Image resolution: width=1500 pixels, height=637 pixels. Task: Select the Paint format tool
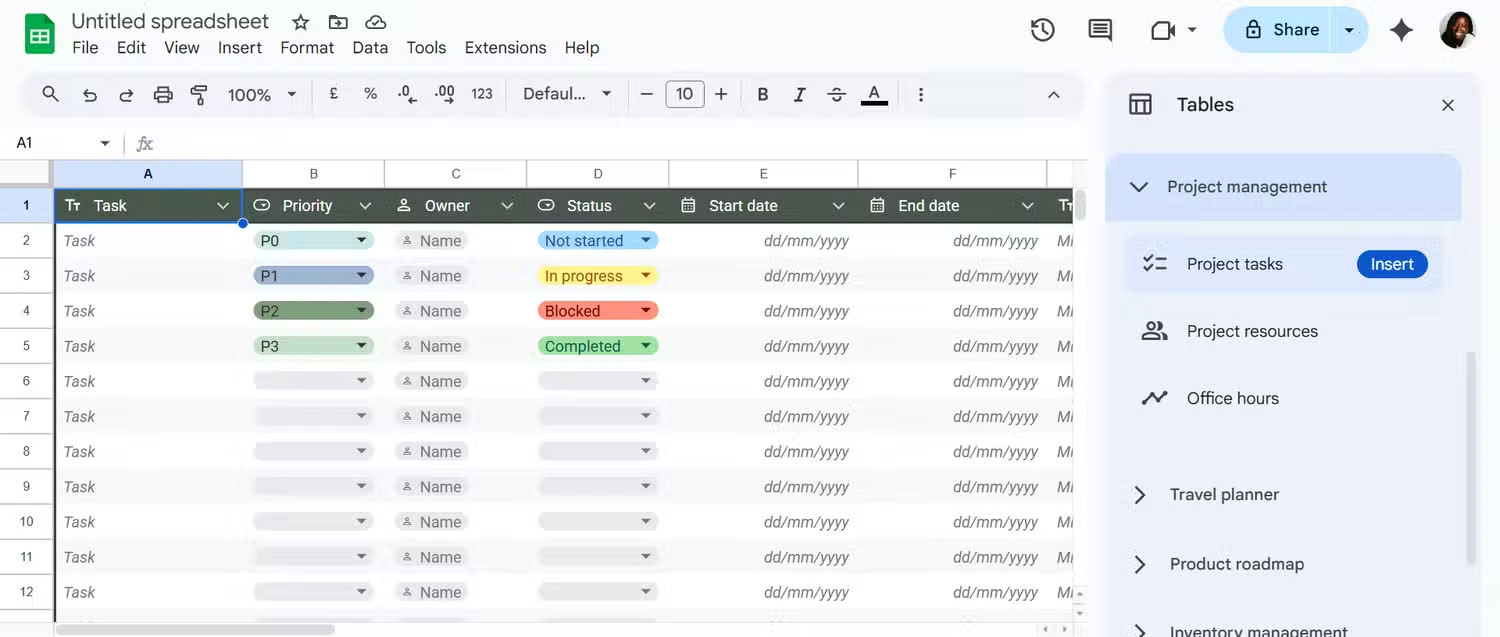(199, 94)
